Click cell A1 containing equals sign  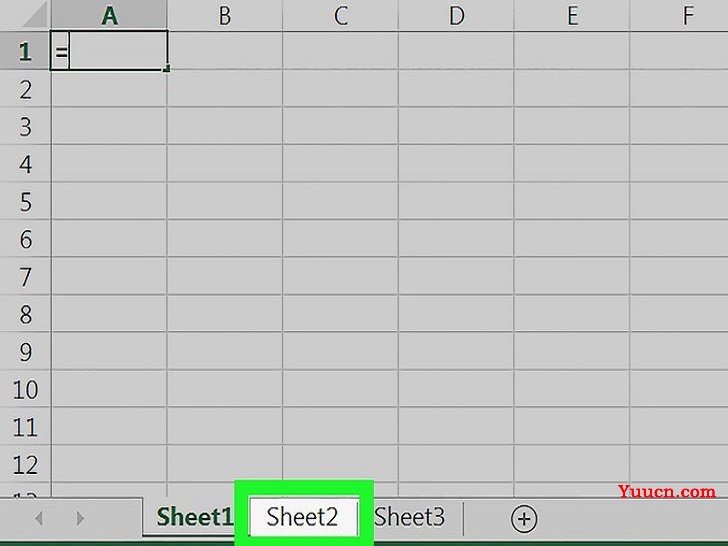[109, 51]
